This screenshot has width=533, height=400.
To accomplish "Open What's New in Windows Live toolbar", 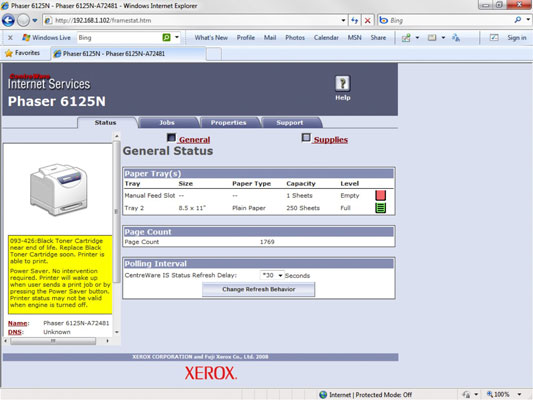I will click(211, 38).
